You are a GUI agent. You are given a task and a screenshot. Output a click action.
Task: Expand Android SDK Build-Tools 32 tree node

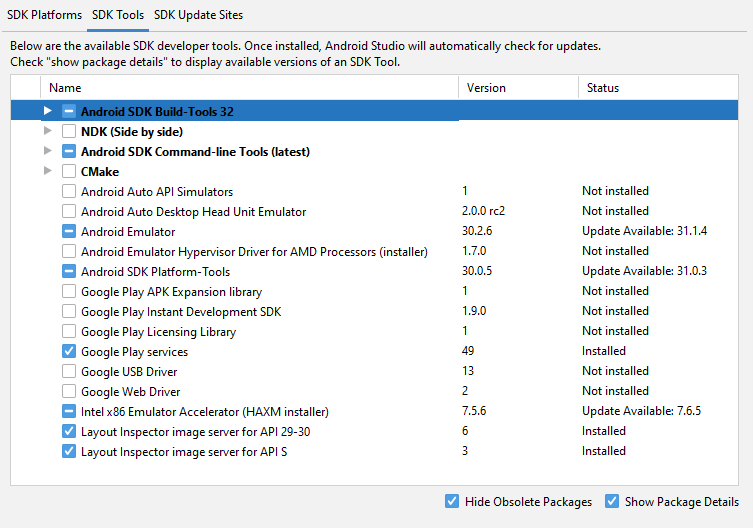click(x=47, y=111)
